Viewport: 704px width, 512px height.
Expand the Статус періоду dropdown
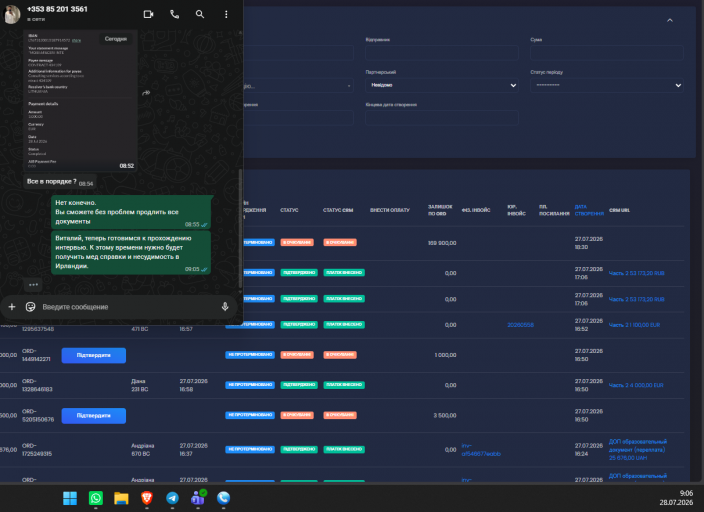click(x=607, y=85)
